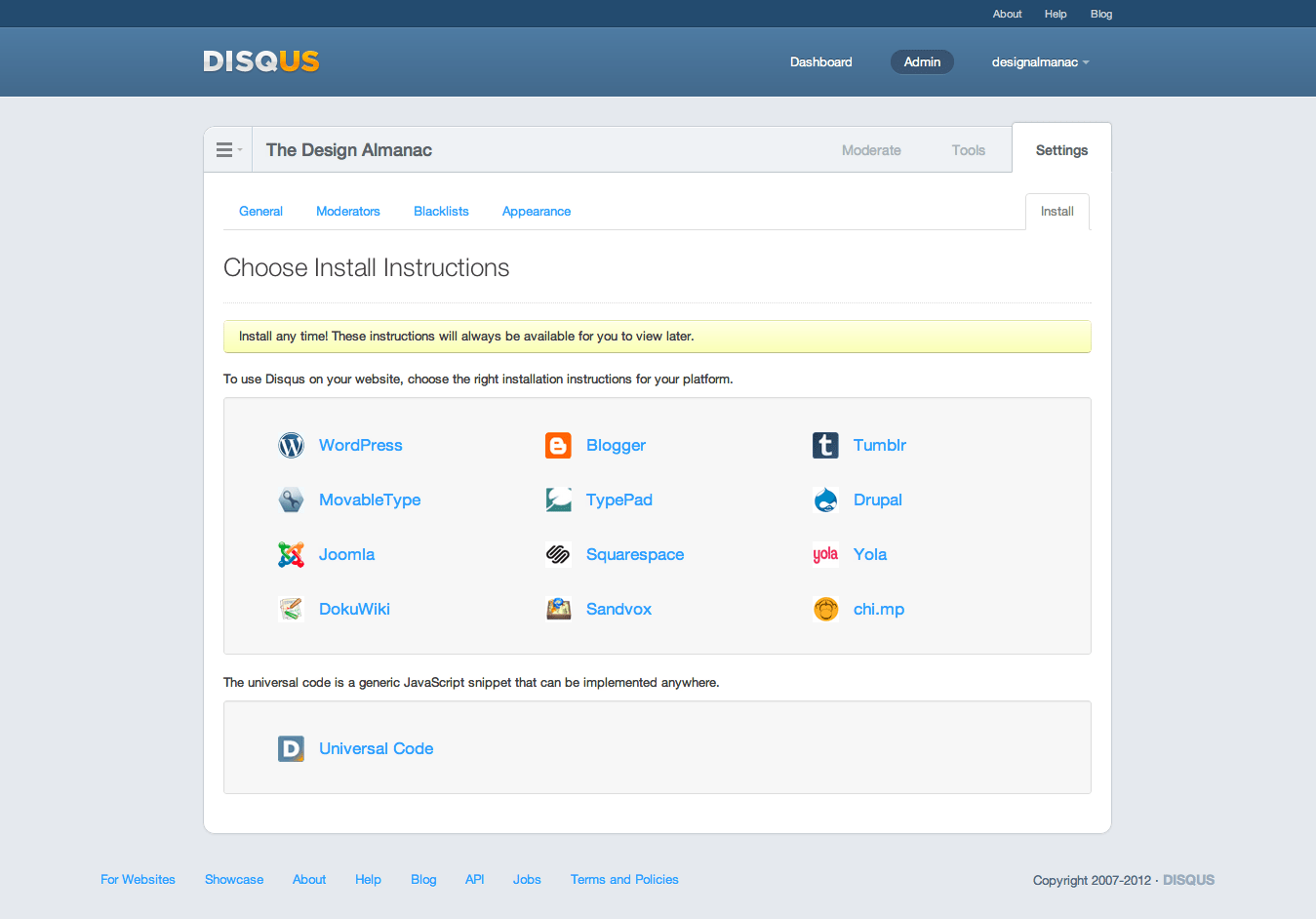1316x919 pixels.
Task: Open API footer link
Action: point(475,879)
